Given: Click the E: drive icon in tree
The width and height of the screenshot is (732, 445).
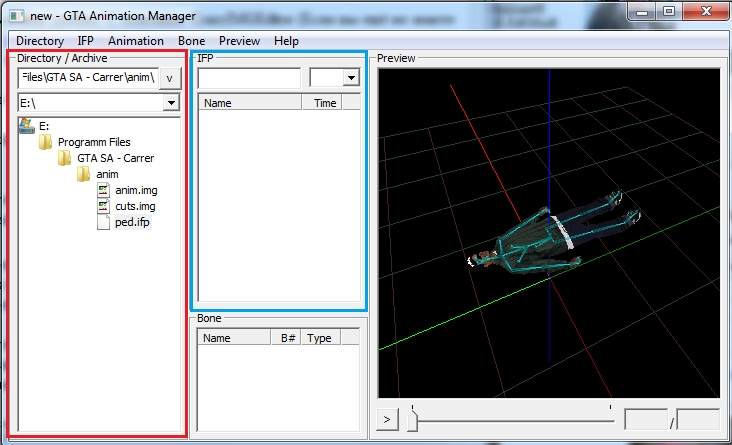Looking at the screenshot, I should (x=27, y=126).
